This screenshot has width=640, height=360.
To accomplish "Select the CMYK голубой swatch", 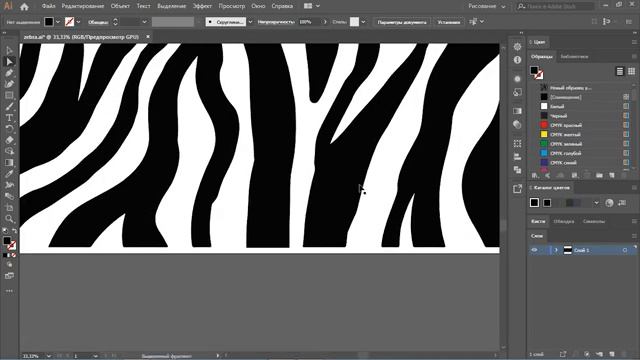I will point(583,153).
